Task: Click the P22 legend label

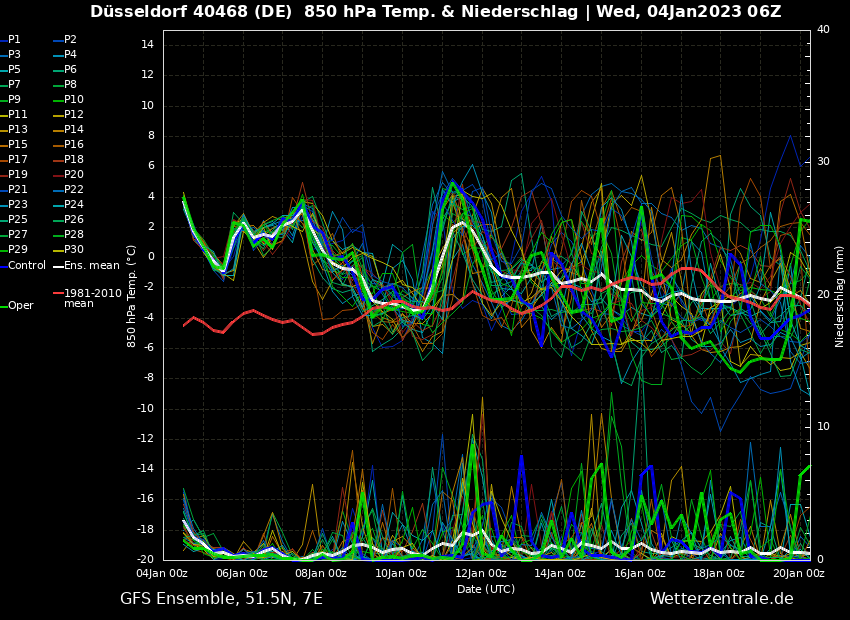Action: [74, 190]
